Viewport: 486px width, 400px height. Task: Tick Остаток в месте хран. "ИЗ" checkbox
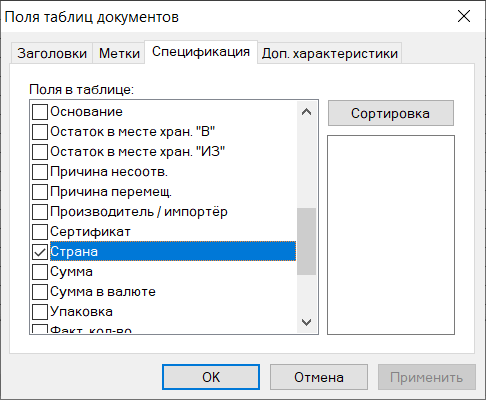point(40,152)
